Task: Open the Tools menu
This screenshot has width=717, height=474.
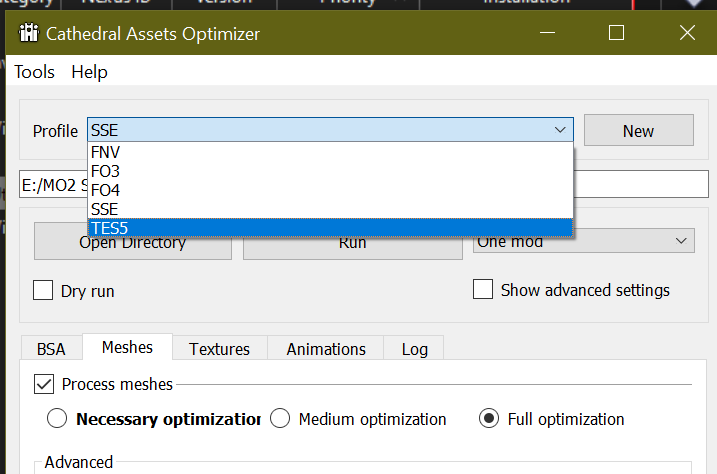Action: coord(34,72)
